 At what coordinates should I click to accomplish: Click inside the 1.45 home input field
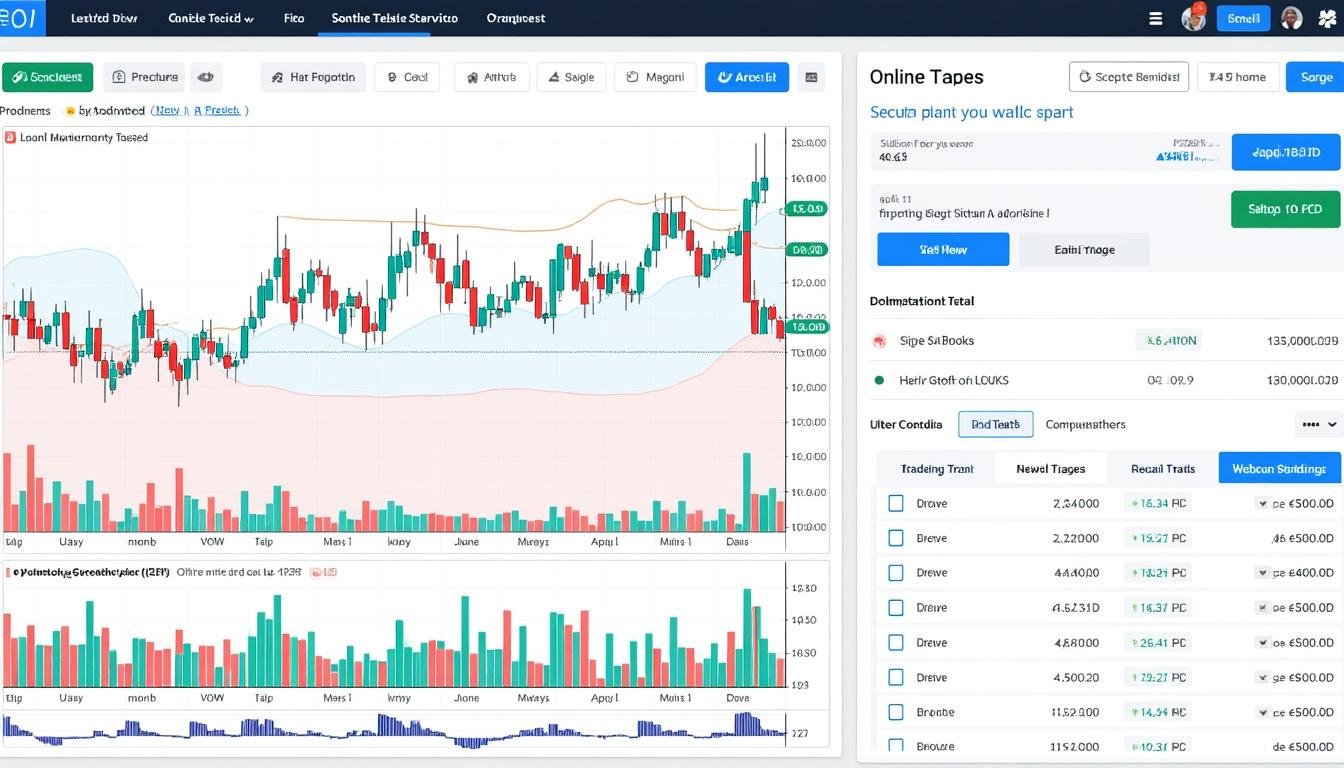[1238, 76]
